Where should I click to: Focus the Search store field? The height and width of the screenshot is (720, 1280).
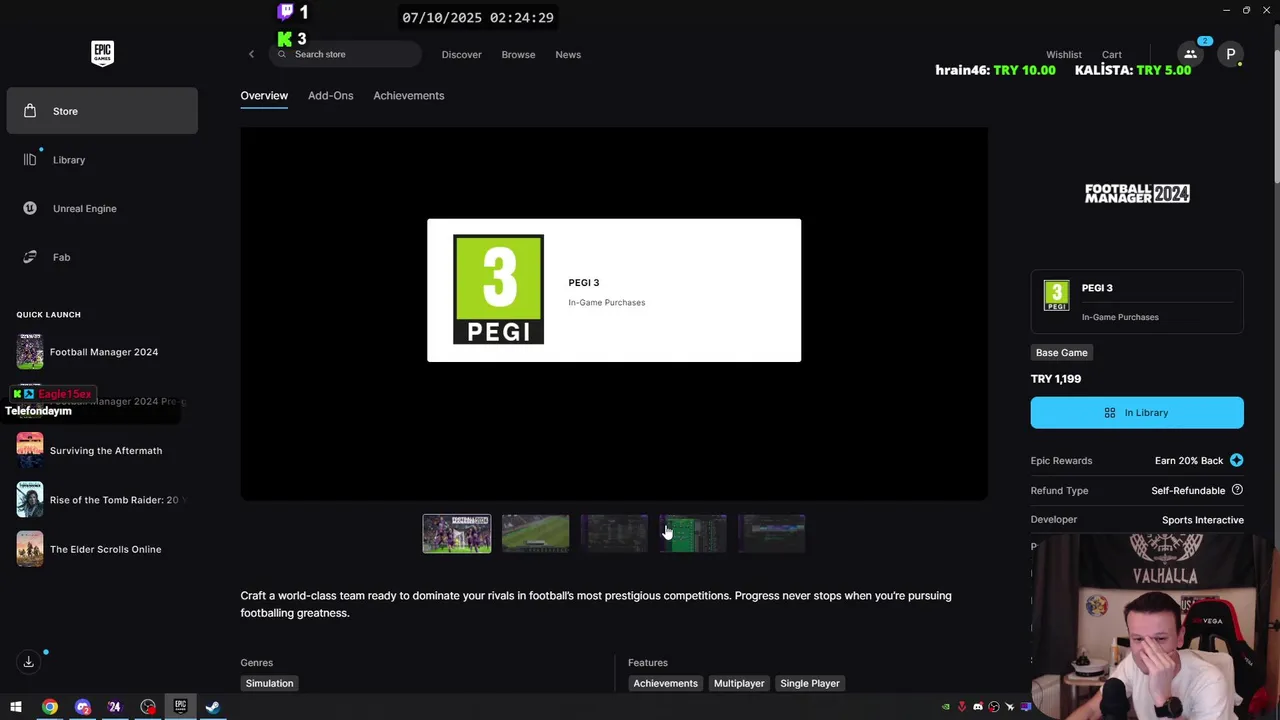345,54
